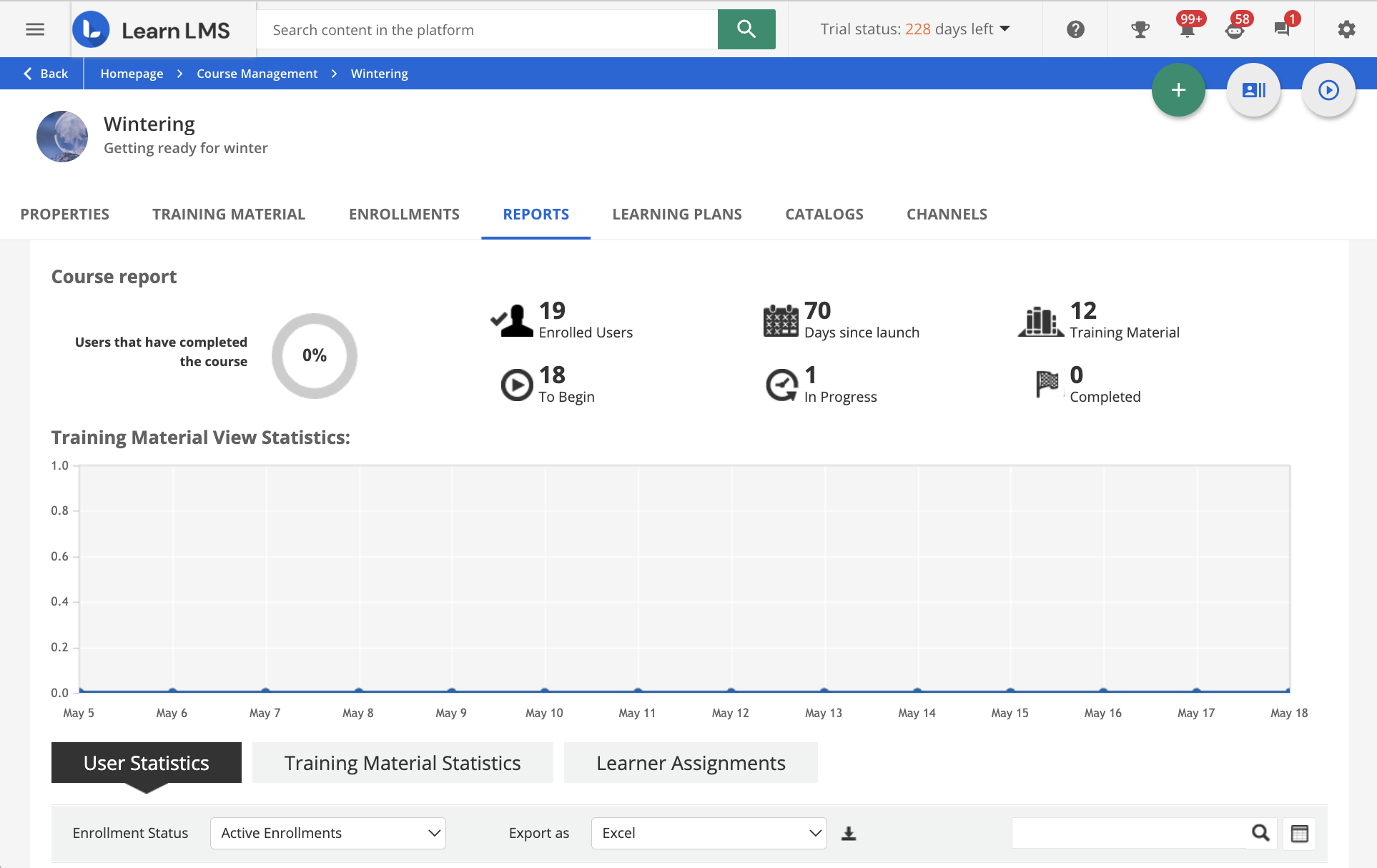Change export format from Excel dropdown
The image size is (1377, 868).
709,833
